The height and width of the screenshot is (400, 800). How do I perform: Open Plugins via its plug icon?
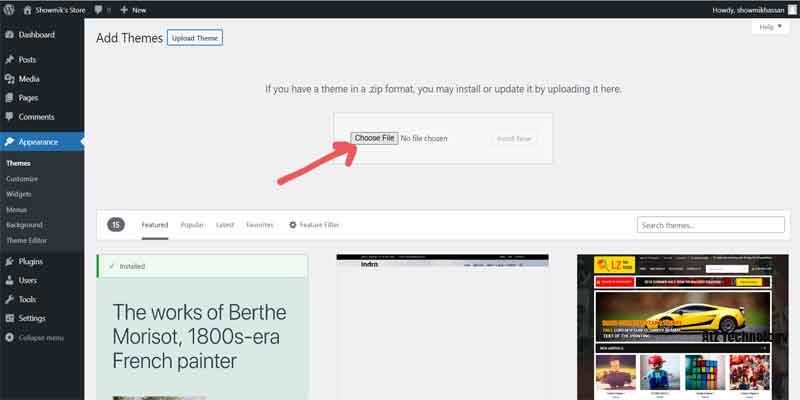tap(9, 261)
